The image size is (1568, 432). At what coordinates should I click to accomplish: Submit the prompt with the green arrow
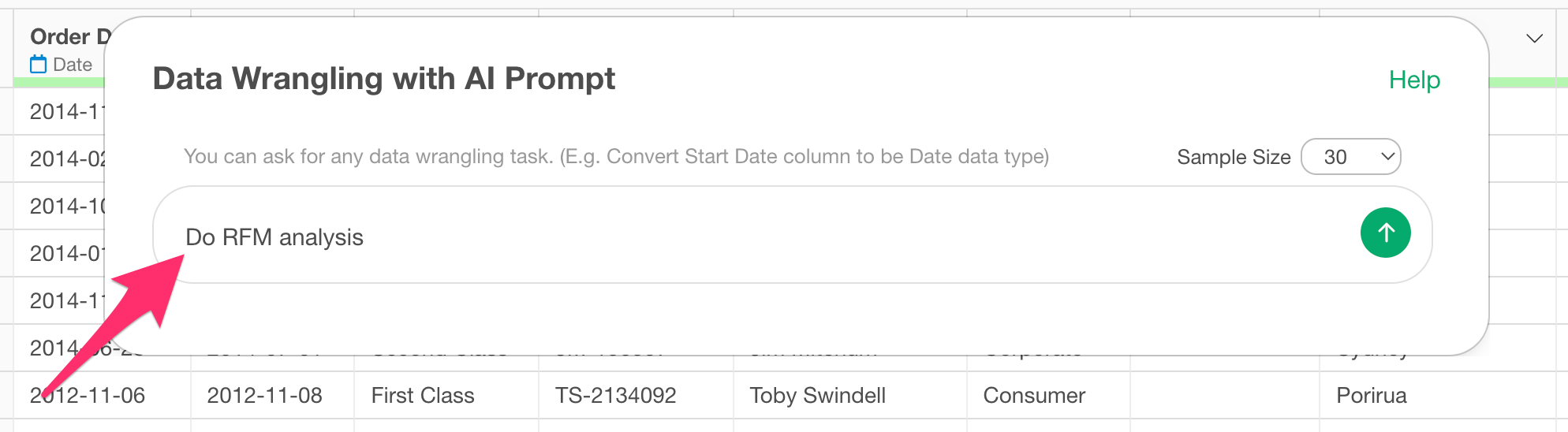coord(1385,233)
